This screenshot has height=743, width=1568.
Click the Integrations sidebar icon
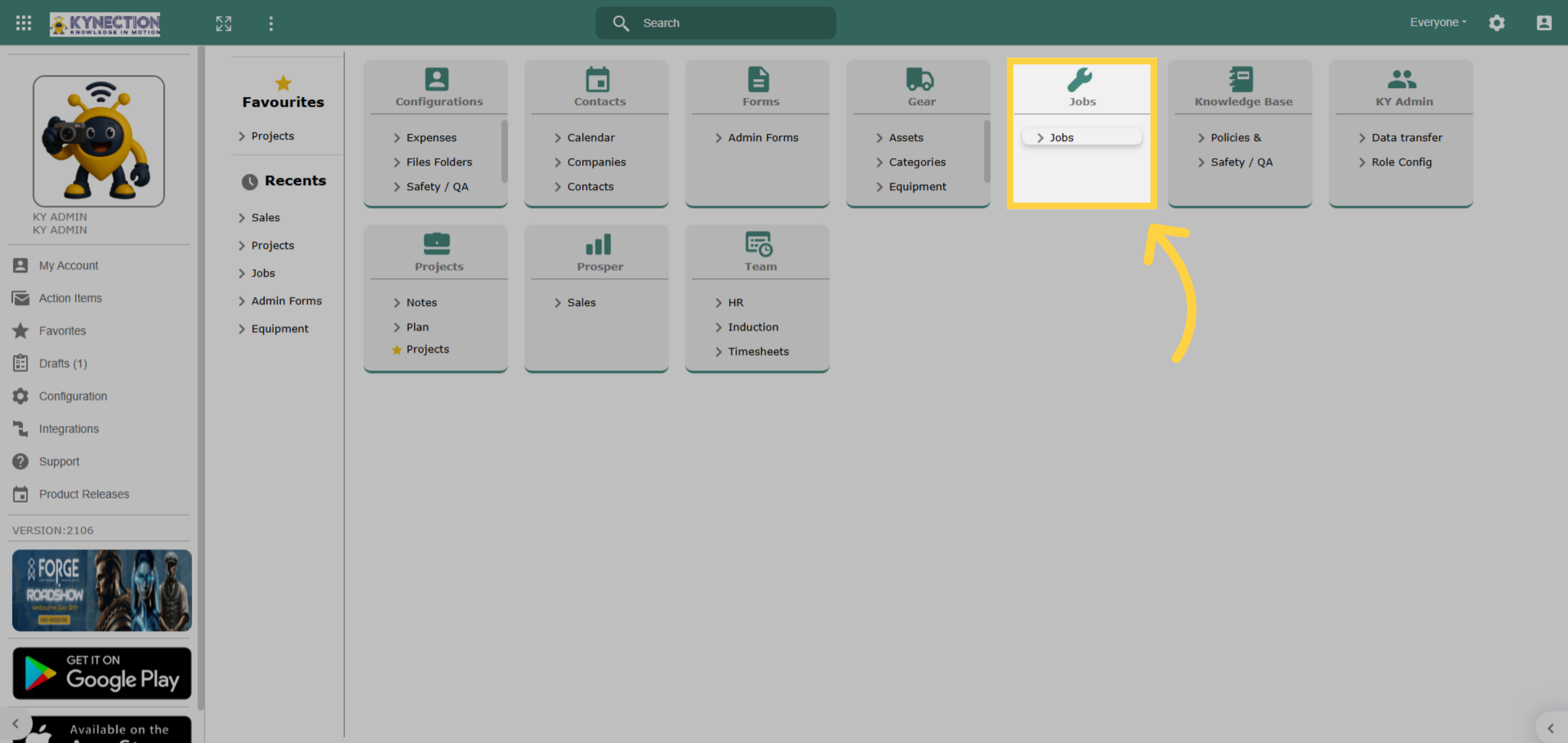pos(20,428)
